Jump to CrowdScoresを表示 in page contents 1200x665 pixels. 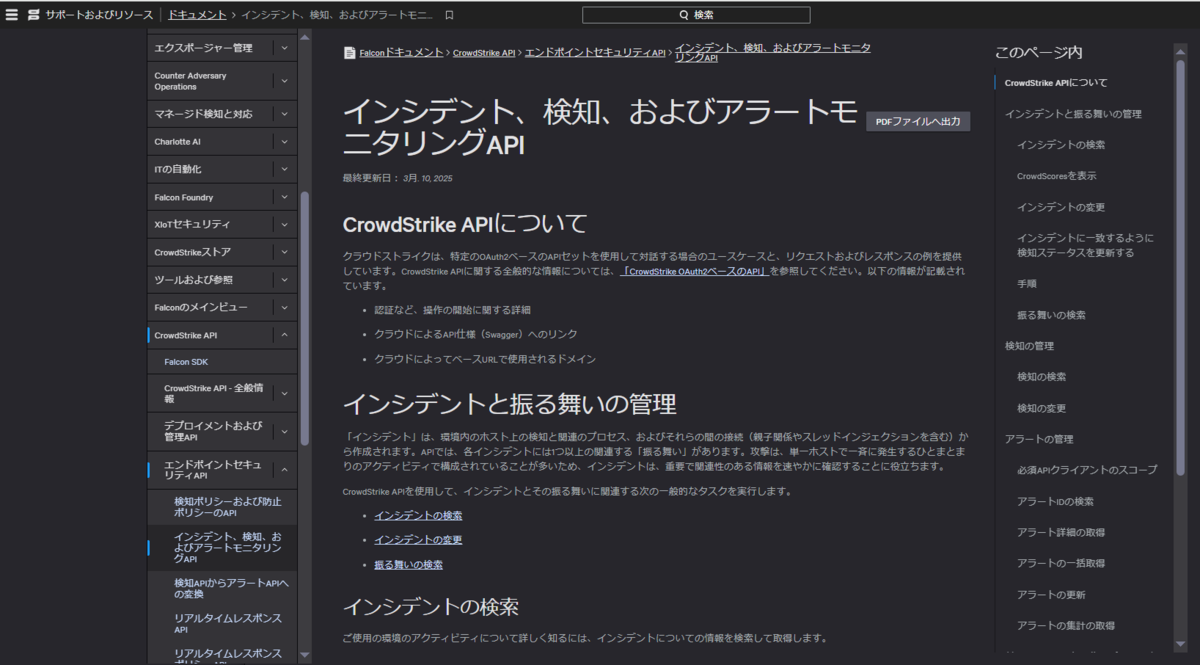[1057, 176]
